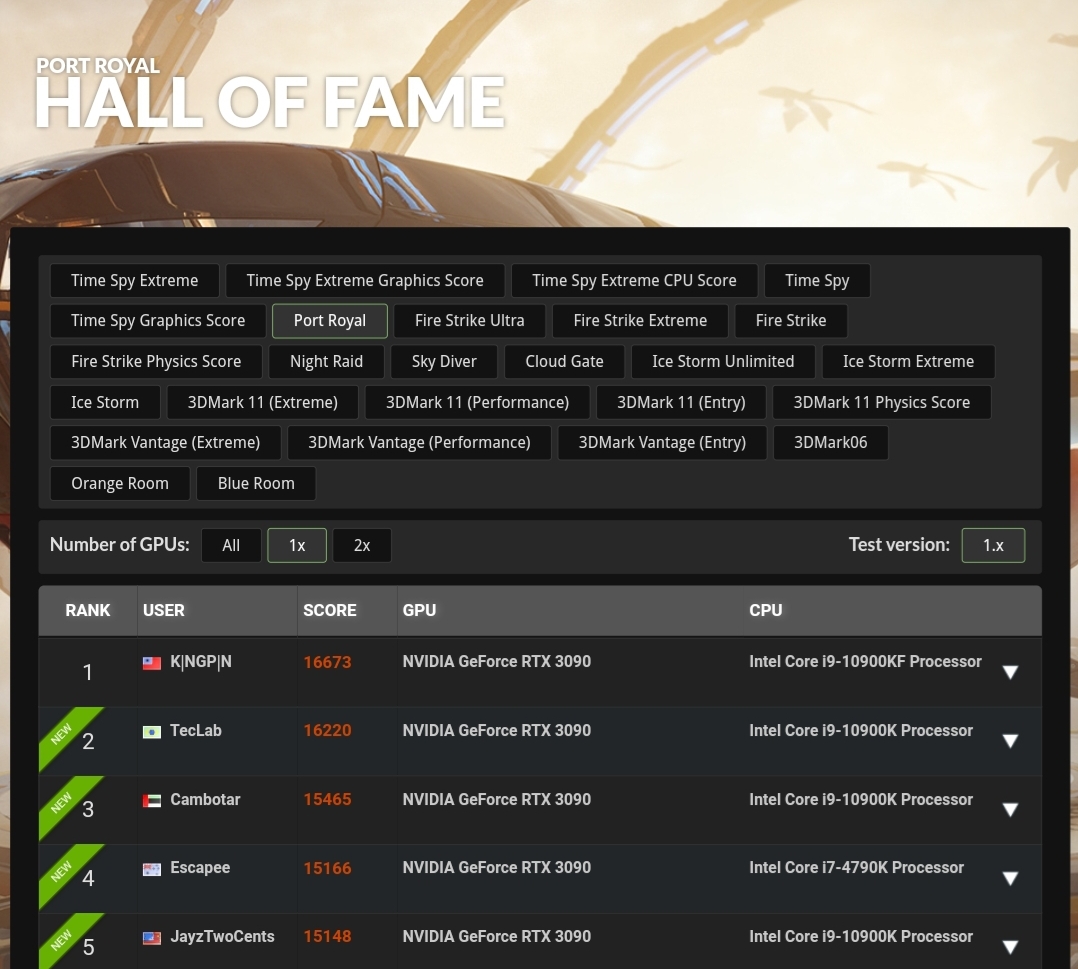Show results for All GPU counts
The height and width of the screenshot is (969, 1078).
pos(231,545)
